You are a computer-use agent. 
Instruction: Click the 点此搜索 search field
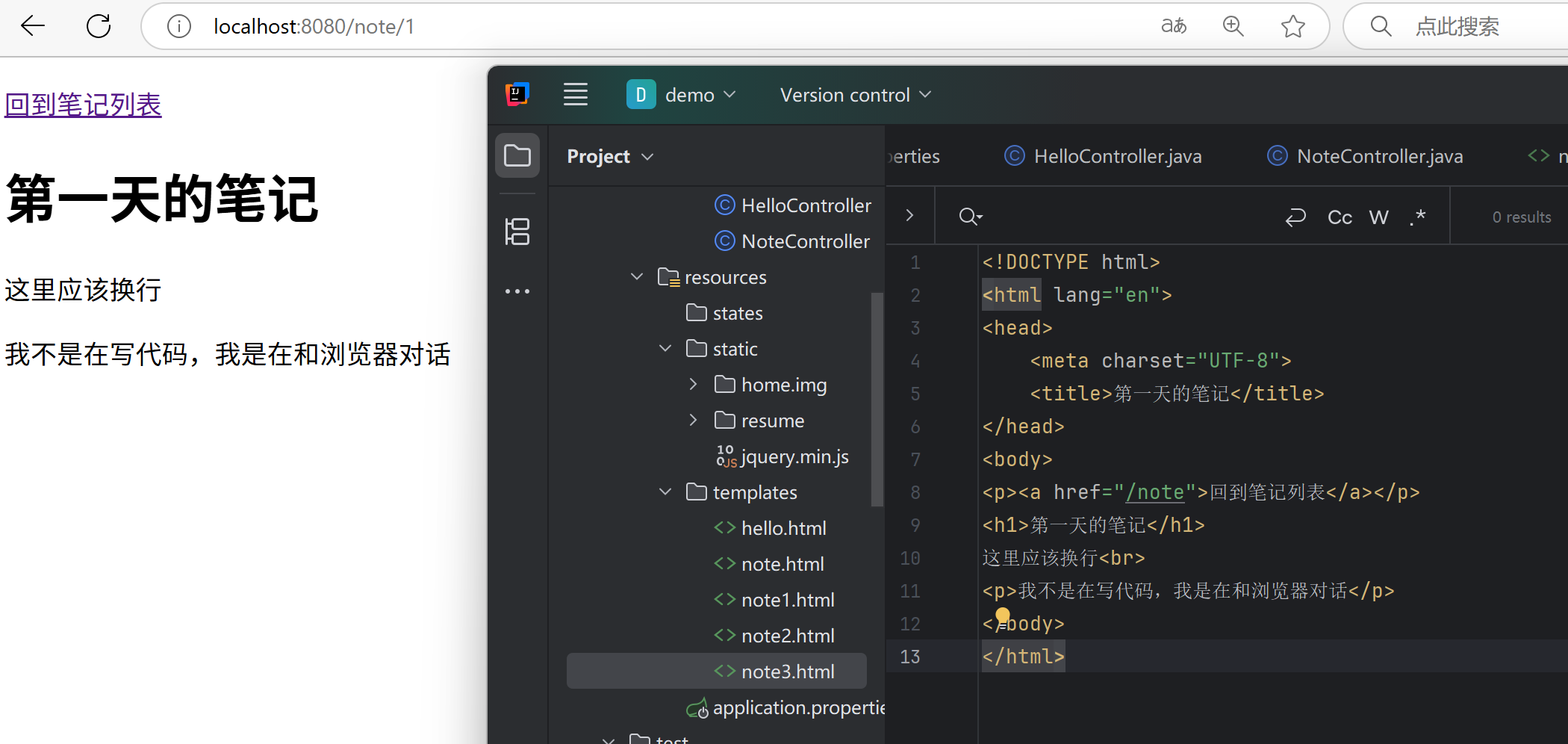tap(1457, 26)
